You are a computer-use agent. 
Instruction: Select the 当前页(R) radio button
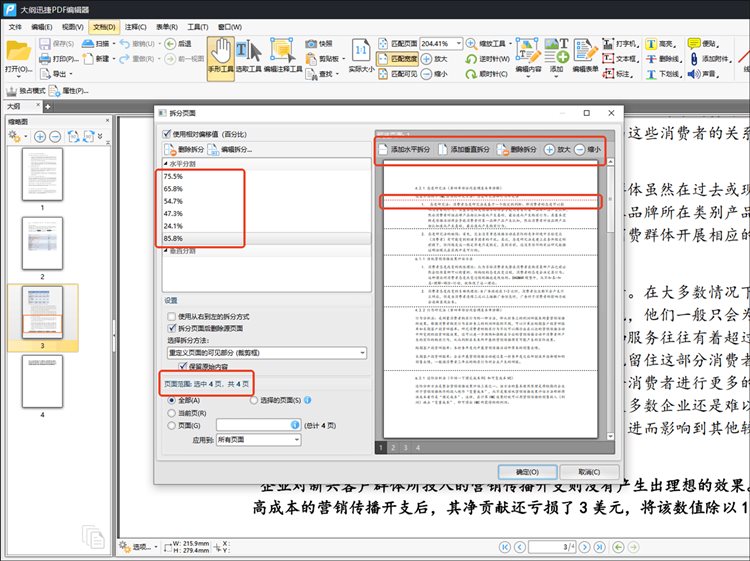[x=170, y=412]
